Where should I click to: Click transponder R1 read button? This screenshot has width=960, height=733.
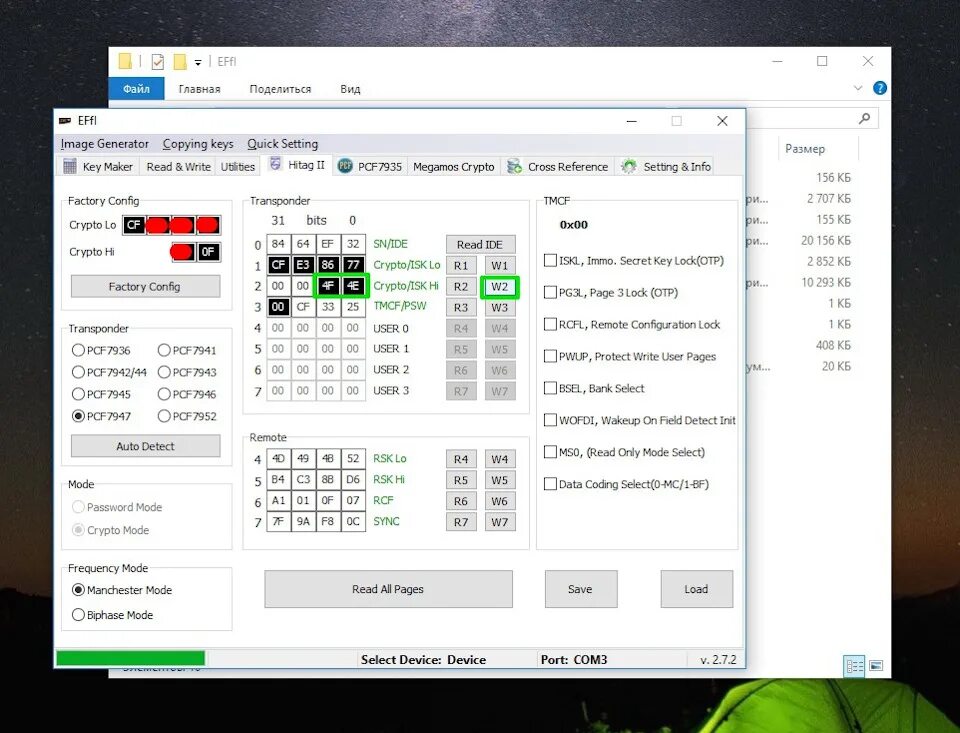click(x=461, y=266)
